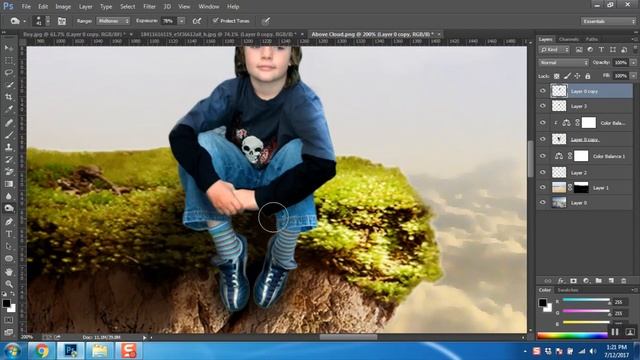The image size is (640, 360).
Task: Click the delete layer trash icon
Action: pos(623,281)
